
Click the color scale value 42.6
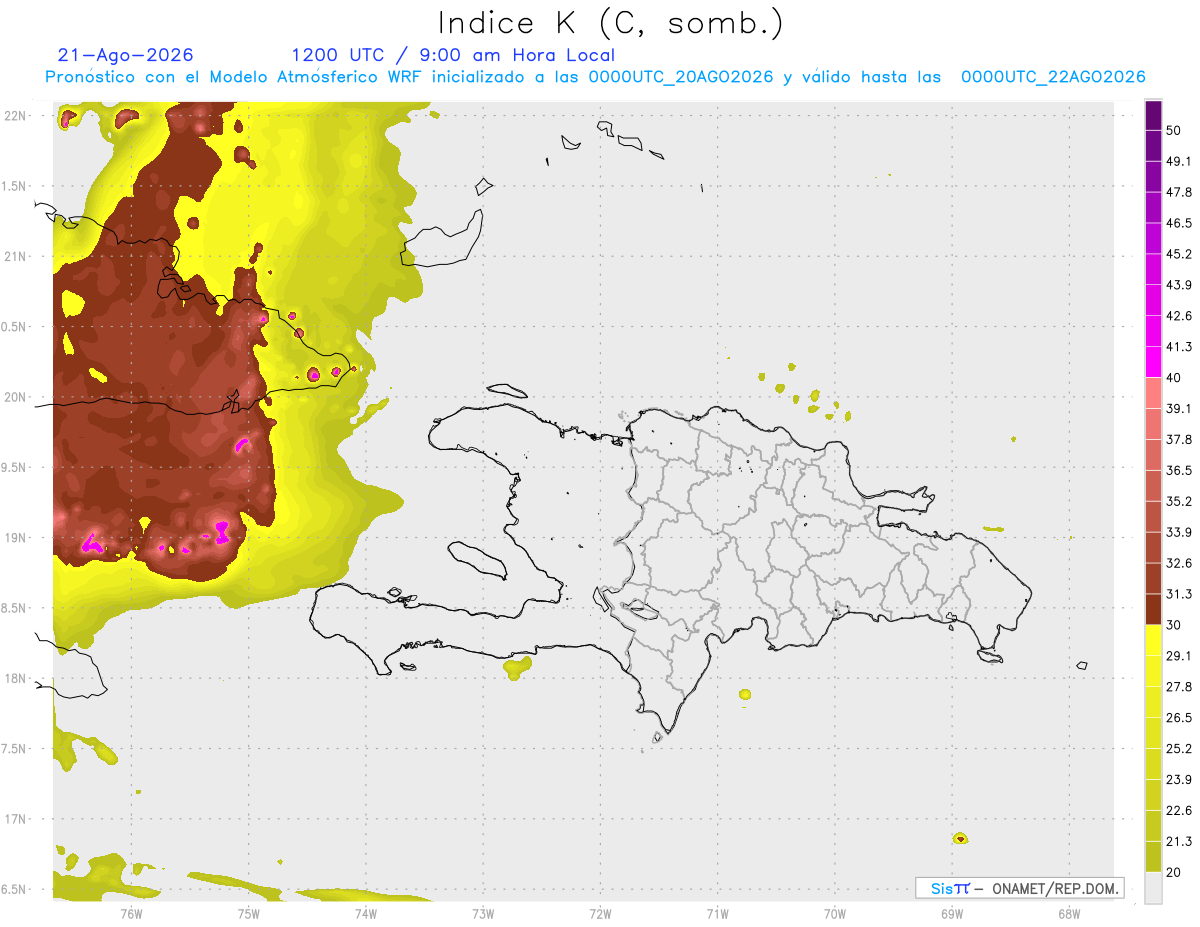pos(1179,317)
